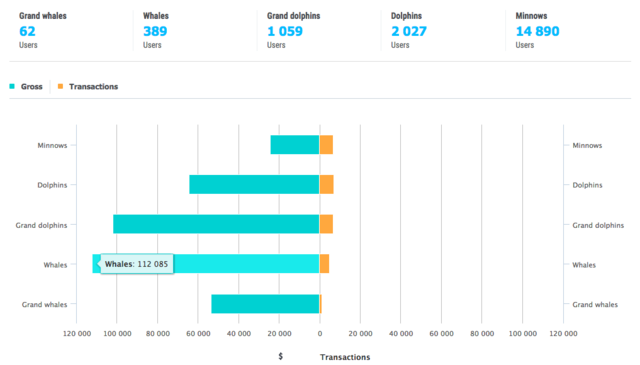Image resolution: width=640 pixels, height=365 pixels.
Task: Click the orange Transactions legend color square
Action: [x=60, y=86]
